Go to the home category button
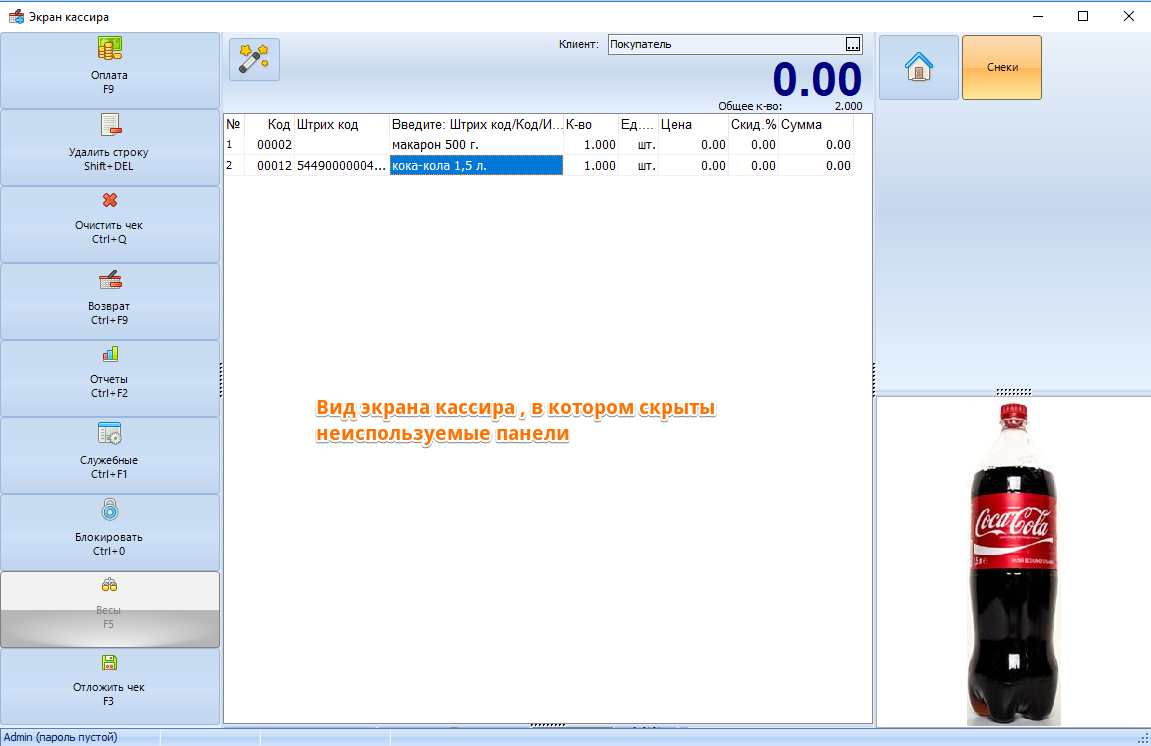The height and width of the screenshot is (746, 1151). pos(919,67)
